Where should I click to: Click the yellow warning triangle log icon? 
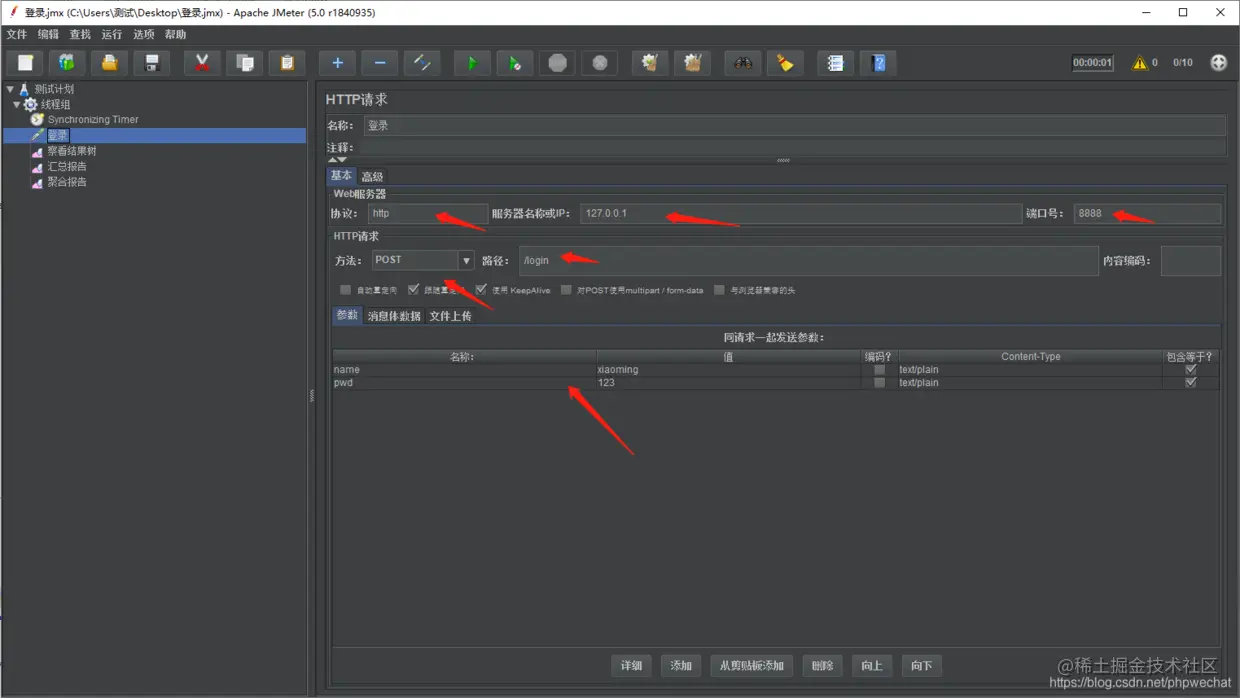[x=1139, y=63]
